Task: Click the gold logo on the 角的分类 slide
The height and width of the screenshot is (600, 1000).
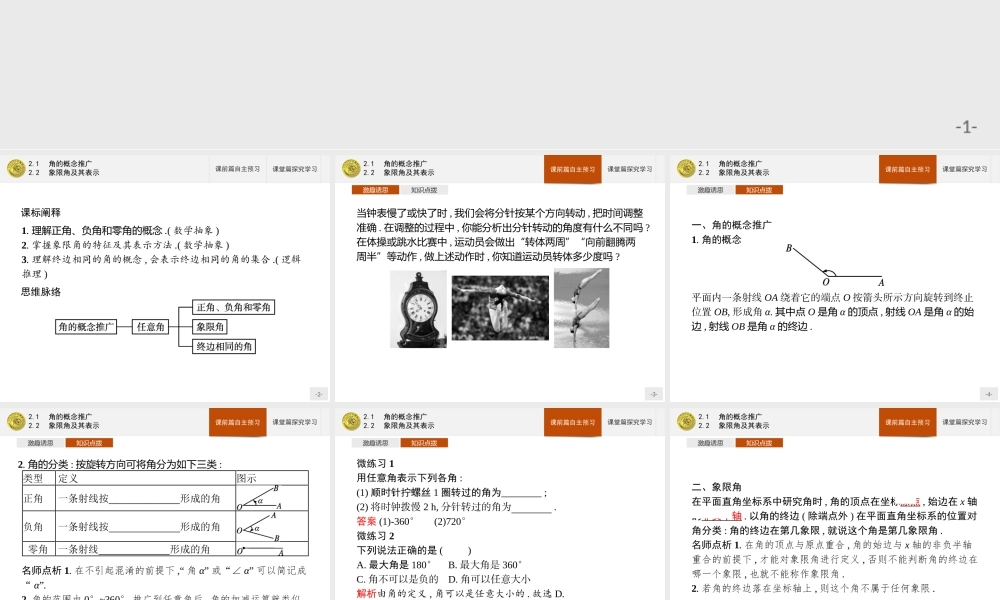Action: click(x=16, y=421)
